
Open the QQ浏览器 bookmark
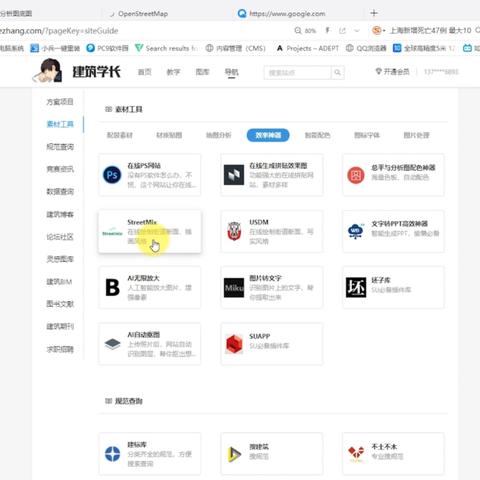tap(366, 48)
